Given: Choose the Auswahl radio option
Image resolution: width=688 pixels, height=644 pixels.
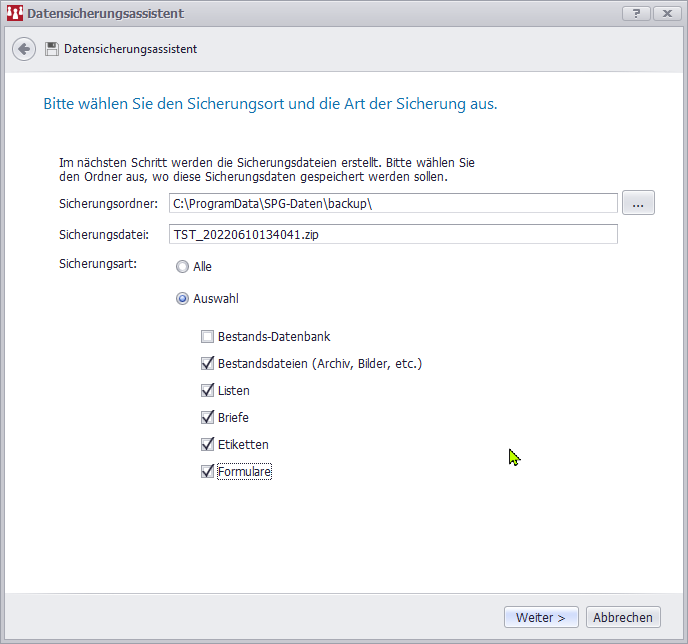Looking at the screenshot, I should click(x=182, y=298).
